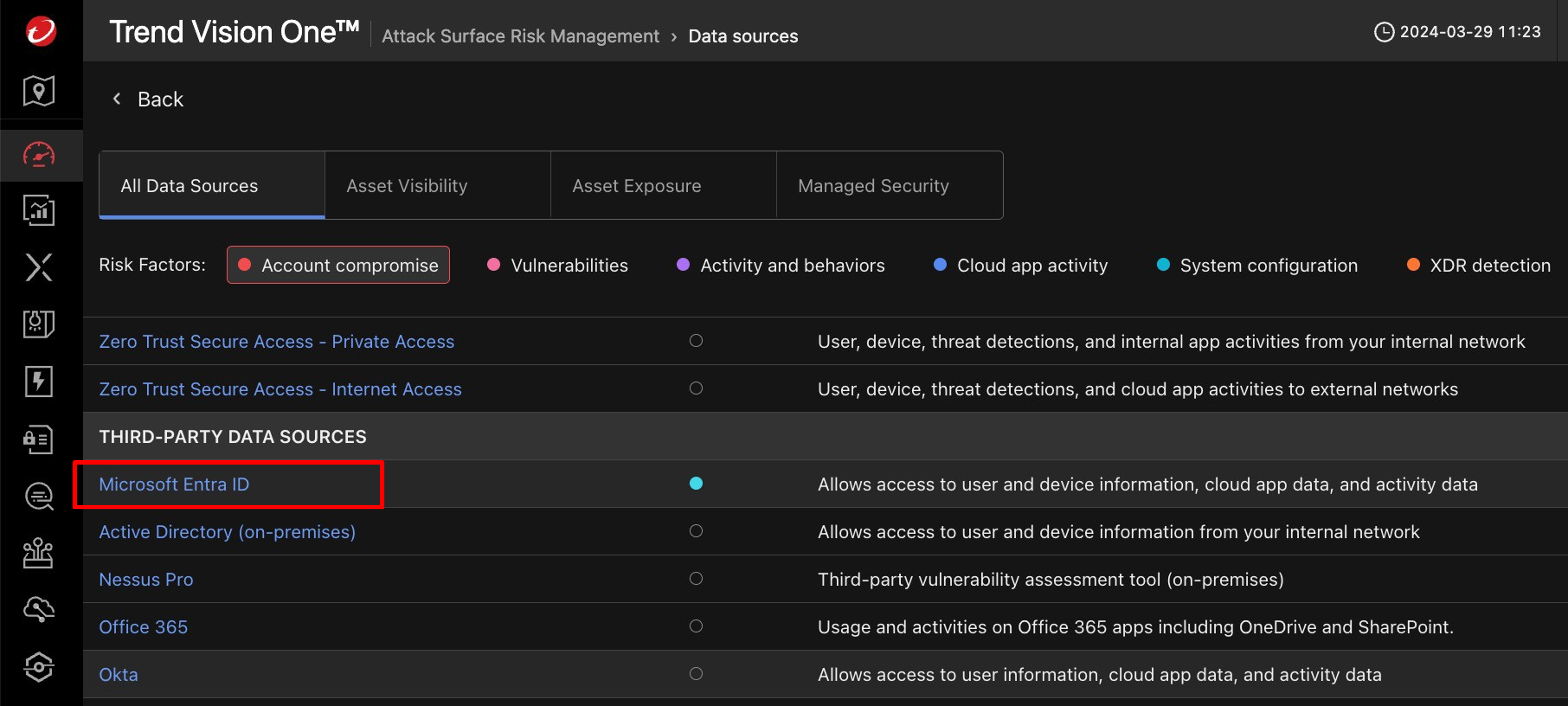Screen dimensions: 1568x706
Task: Open the chart reports sidebar icon
Action: (x=39, y=211)
